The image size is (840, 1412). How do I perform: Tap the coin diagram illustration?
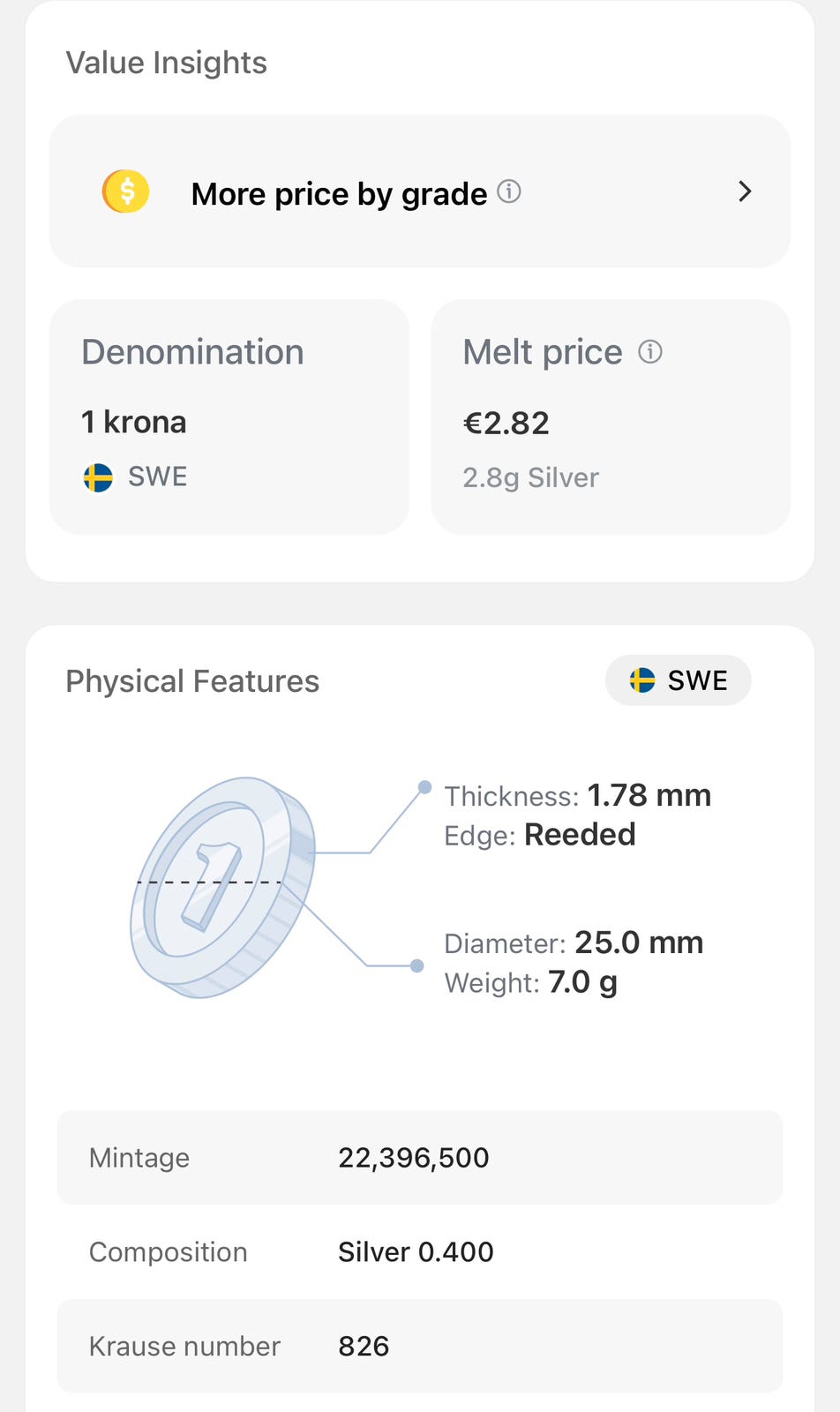(x=222, y=888)
